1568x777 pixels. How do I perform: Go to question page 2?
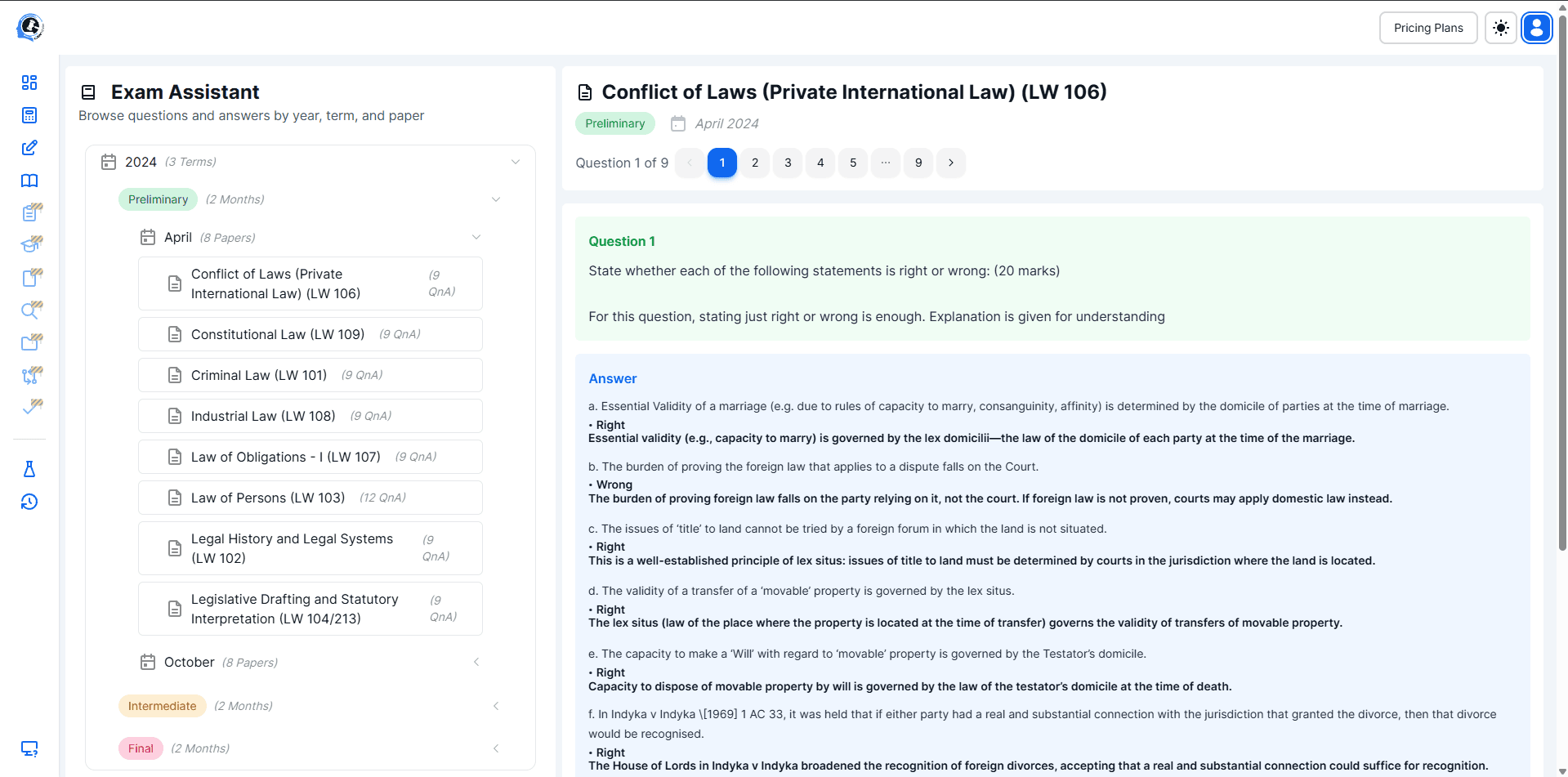755,163
